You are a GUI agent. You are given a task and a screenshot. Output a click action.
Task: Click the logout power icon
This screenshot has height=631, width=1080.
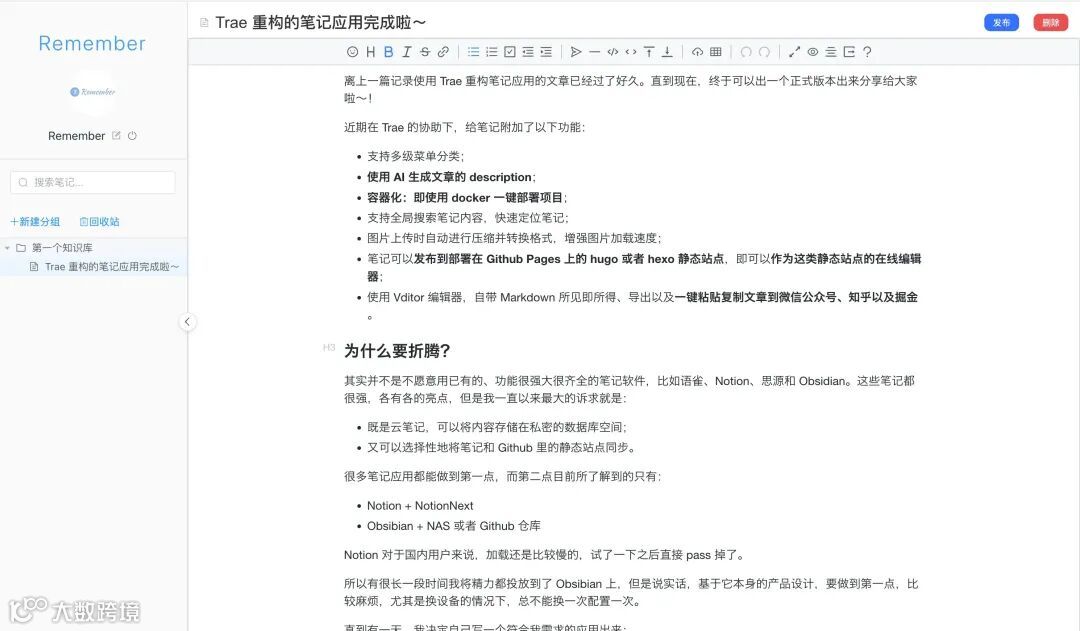point(132,136)
